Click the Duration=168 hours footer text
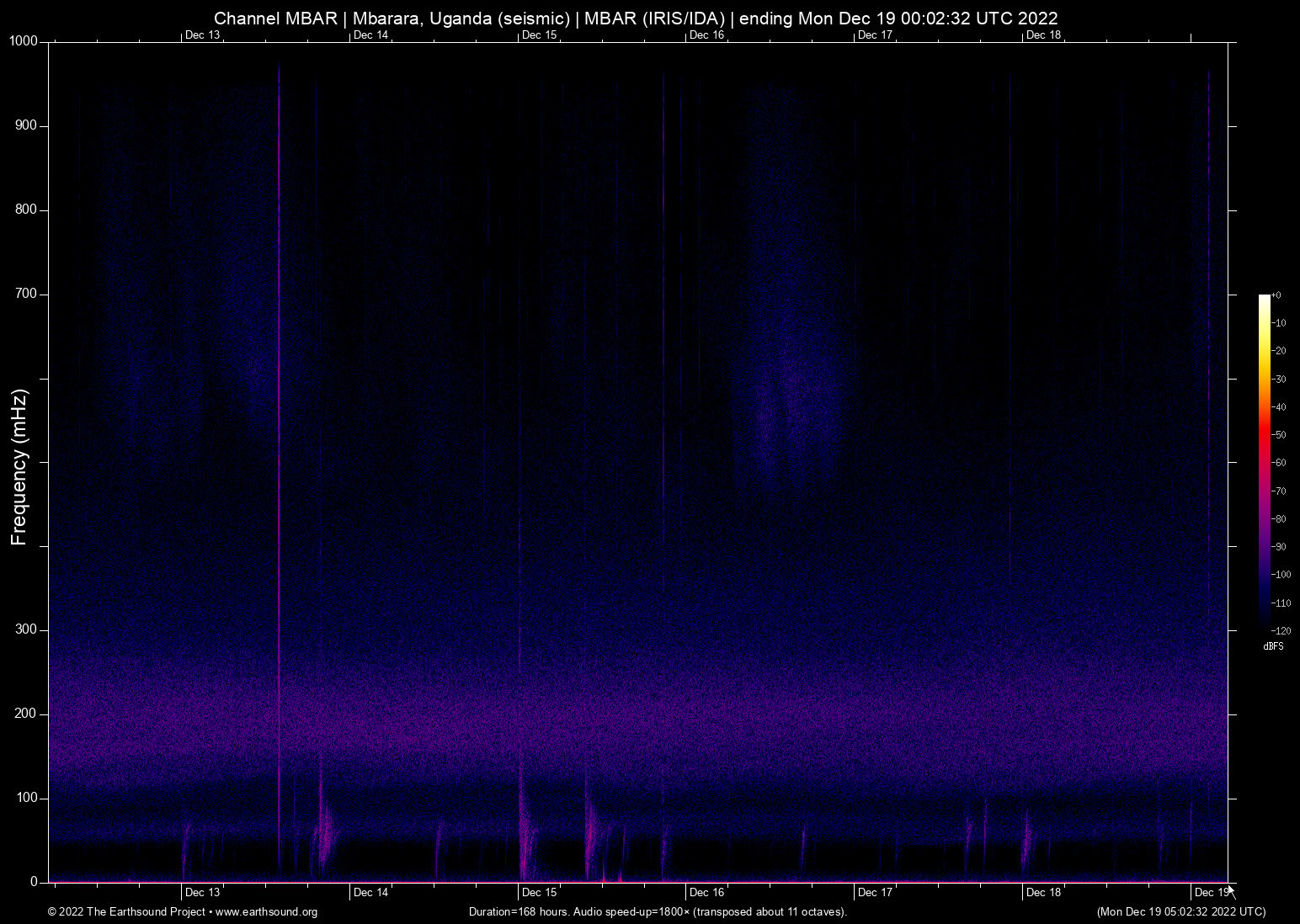The image size is (1300, 924). [x=658, y=912]
